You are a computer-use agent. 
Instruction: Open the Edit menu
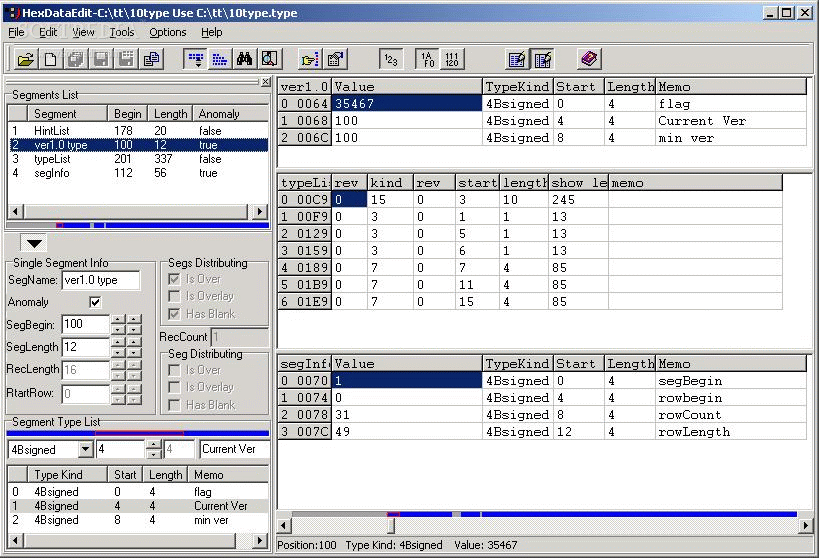48,32
